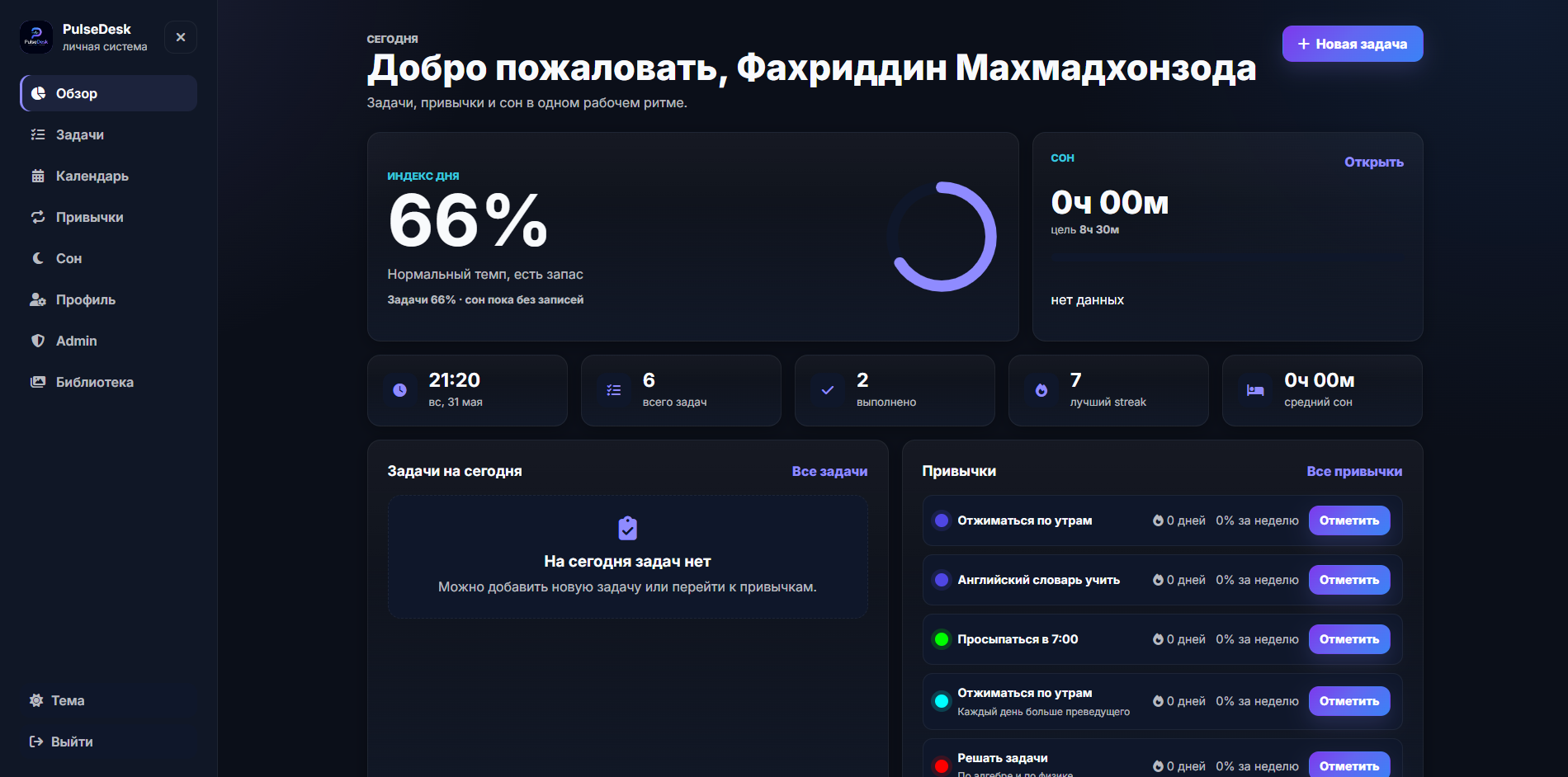This screenshot has height=777, width=1568.
Task: Click the Календарь calendar icon
Action: coord(38,176)
